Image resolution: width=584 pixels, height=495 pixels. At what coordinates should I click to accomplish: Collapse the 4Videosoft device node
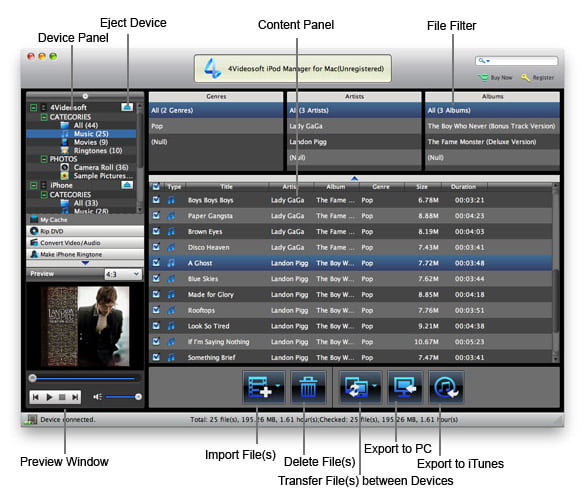tap(34, 108)
